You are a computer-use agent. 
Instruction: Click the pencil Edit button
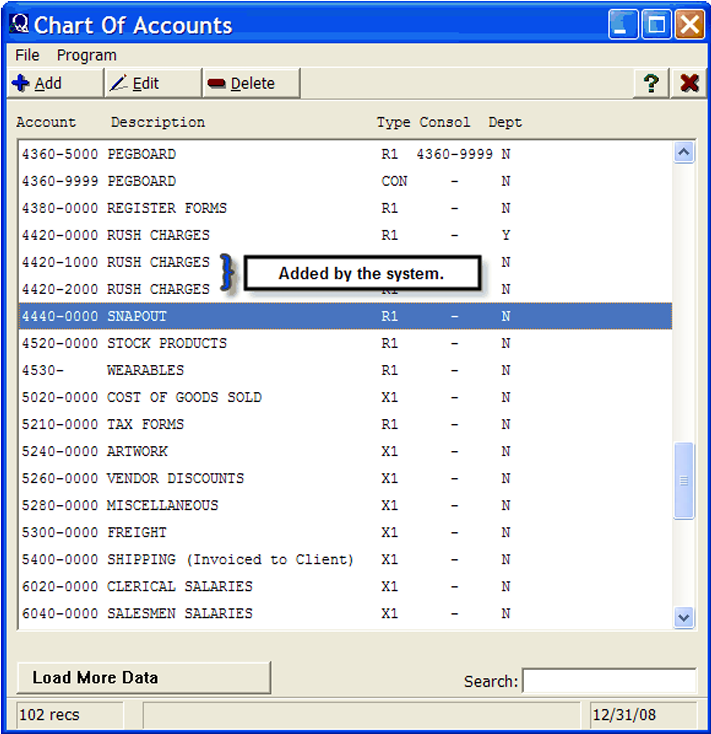click(x=153, y=83)
